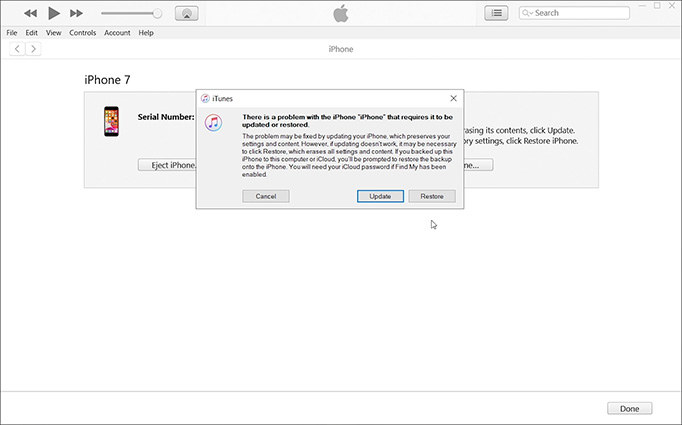Click the bold problem message text
The image size is (682, 425).
[x=347, y=120]
